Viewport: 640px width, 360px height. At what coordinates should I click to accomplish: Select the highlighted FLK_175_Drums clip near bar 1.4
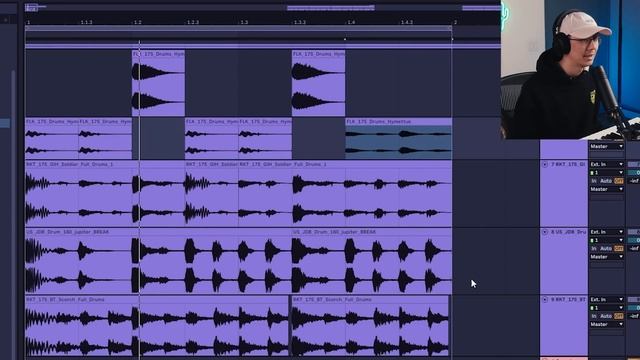[x=398, y=139]
